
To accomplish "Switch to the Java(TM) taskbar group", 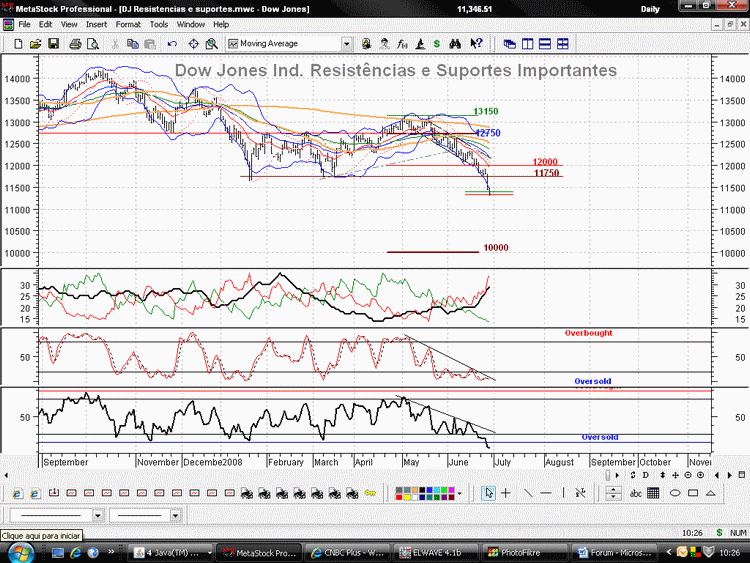I will click(172, 552).
